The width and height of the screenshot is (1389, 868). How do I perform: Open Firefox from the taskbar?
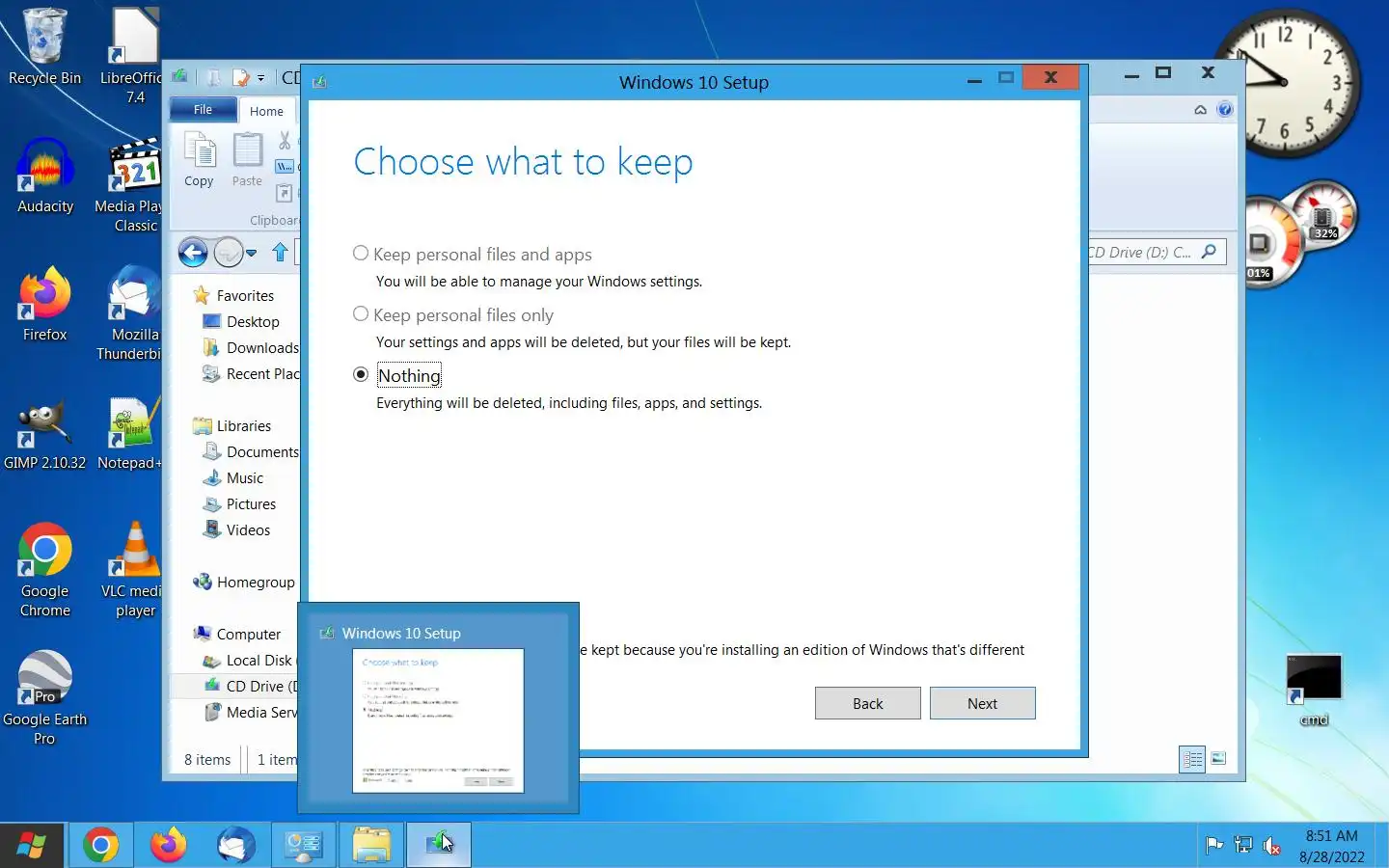click(168, 846)
